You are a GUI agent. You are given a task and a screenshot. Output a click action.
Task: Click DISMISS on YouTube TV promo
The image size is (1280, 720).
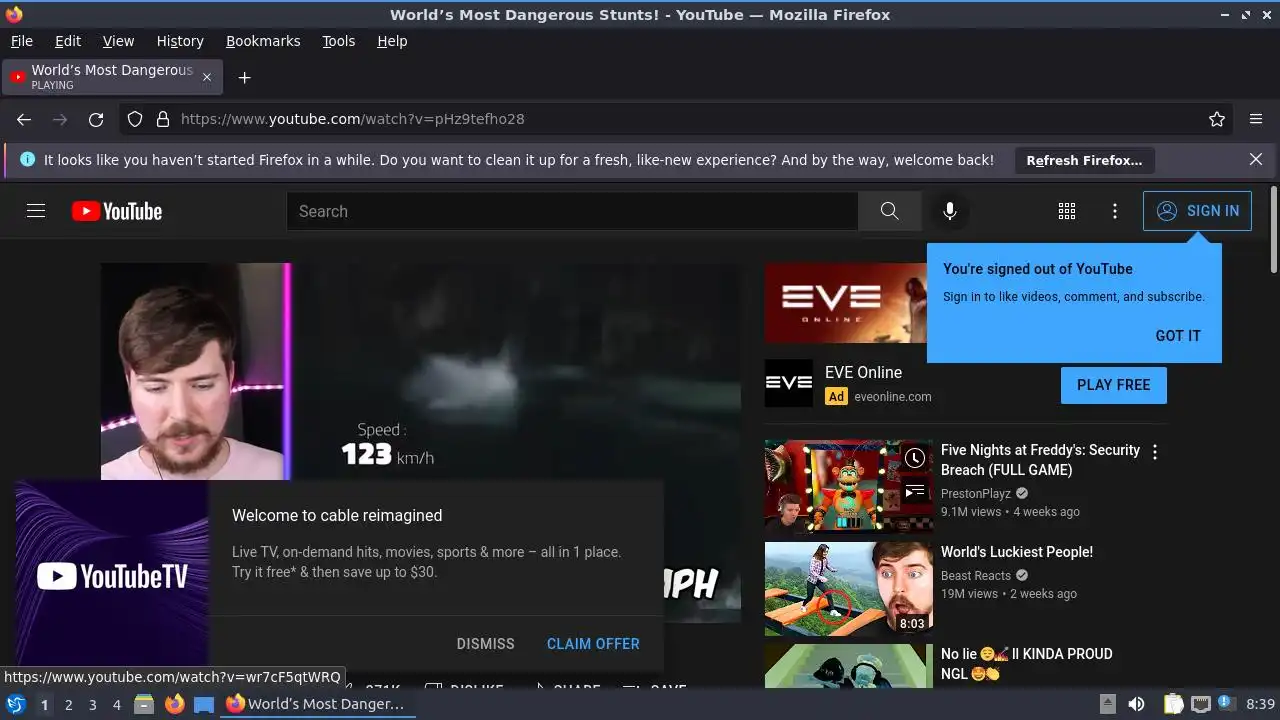click(485, 644)
